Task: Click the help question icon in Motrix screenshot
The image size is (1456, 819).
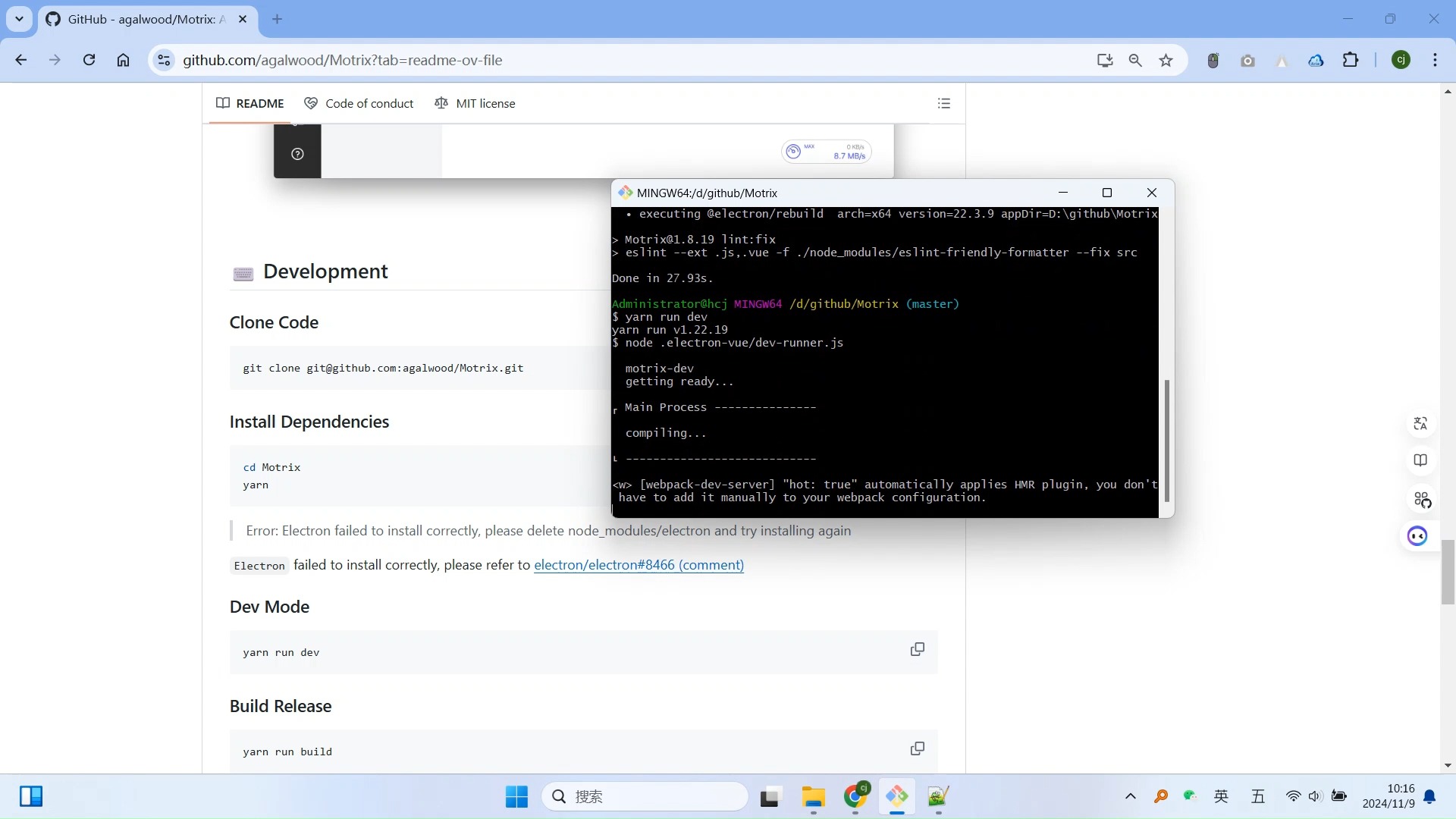Action: tap(297, 154)
